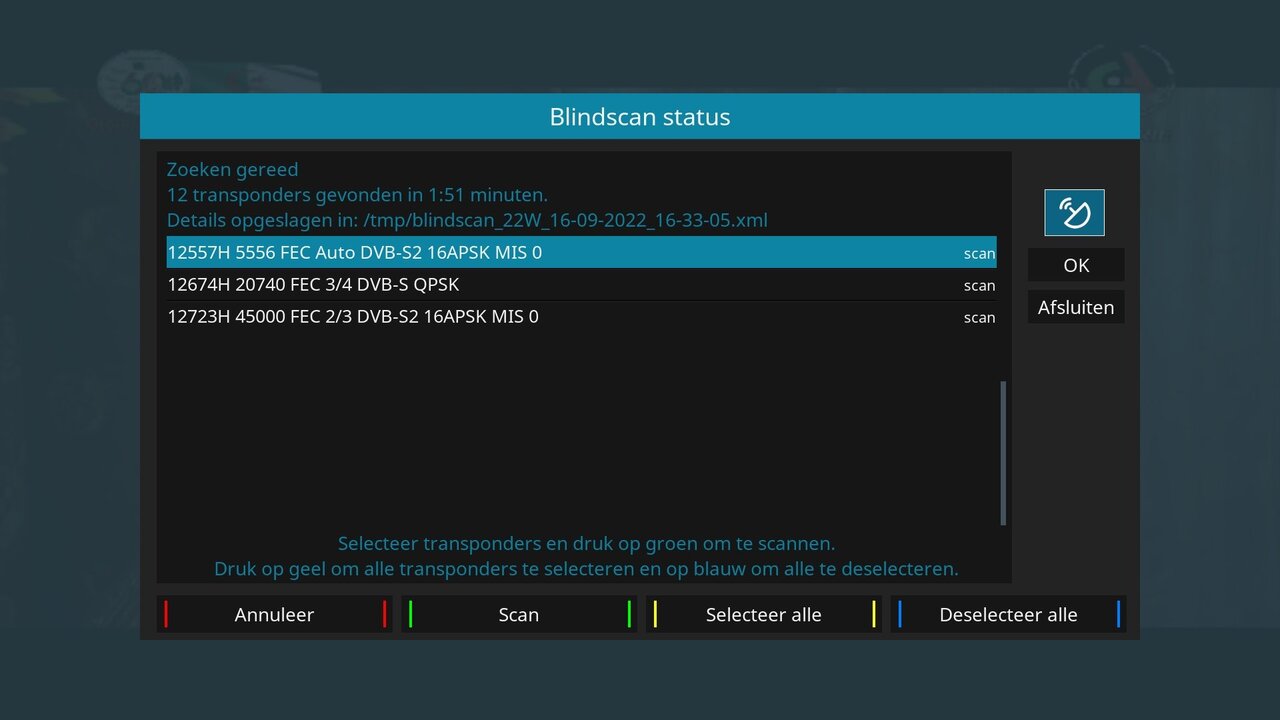Click the list scrollbar on the right
The height and width of the screenshot is (720, 1280).
pos(1001,455)
